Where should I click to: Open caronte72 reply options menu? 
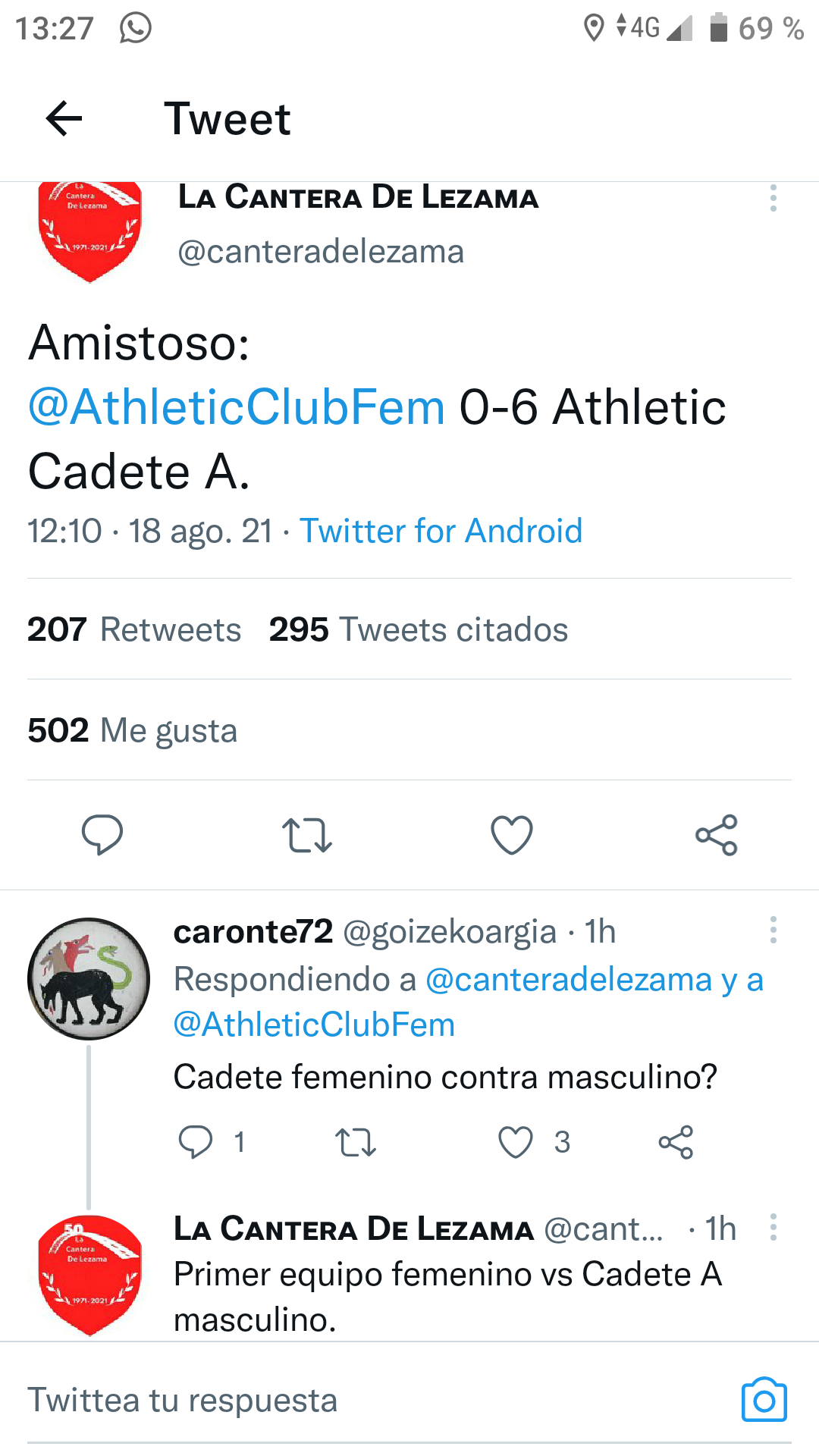(x=773, y=930)
